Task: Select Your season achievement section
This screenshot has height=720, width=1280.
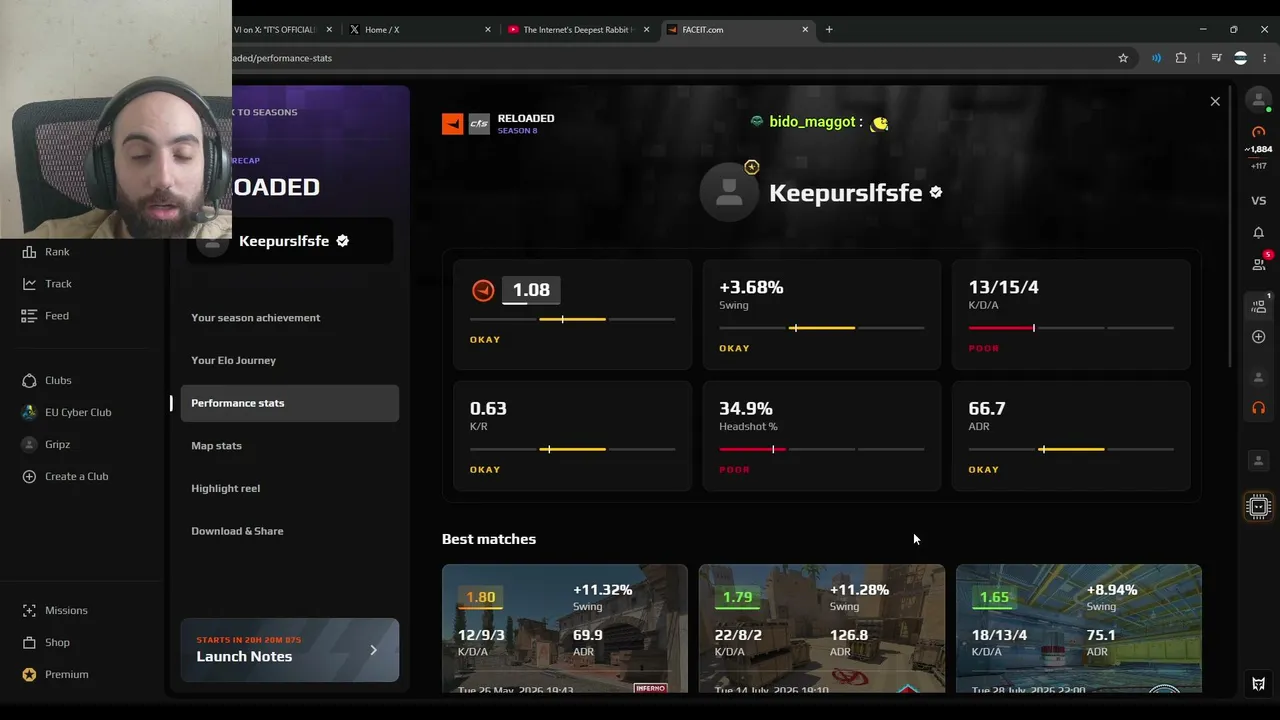Action: pos(290,318)
